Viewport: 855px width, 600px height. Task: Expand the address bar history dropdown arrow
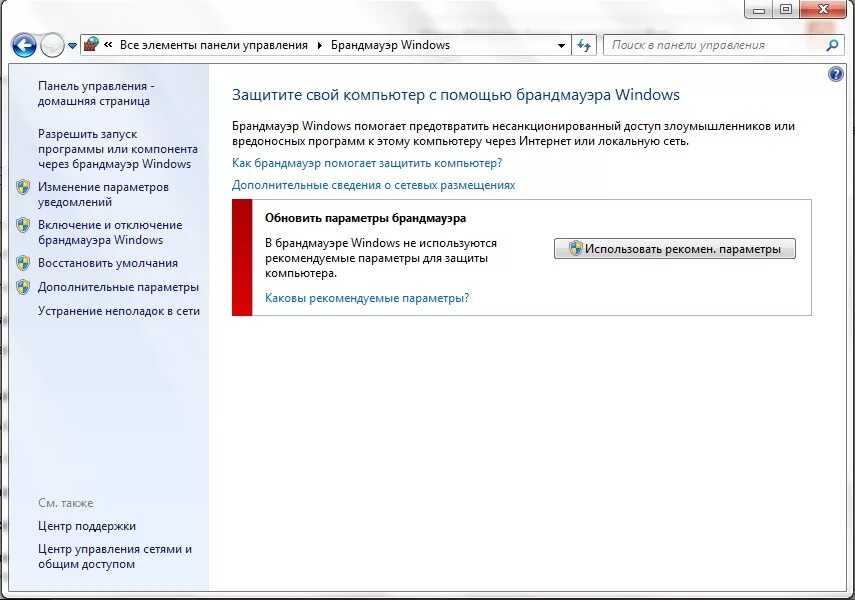[561, 45]
